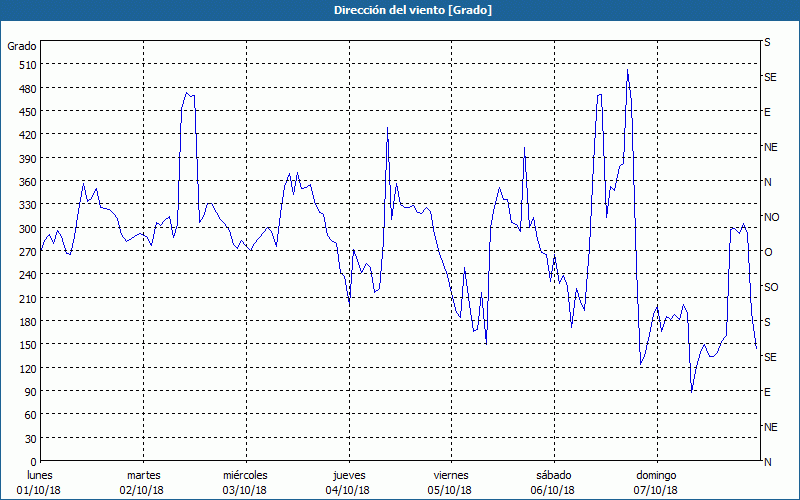Click the "viernes" day label
The image size is (800, 500).
(451, 476)
